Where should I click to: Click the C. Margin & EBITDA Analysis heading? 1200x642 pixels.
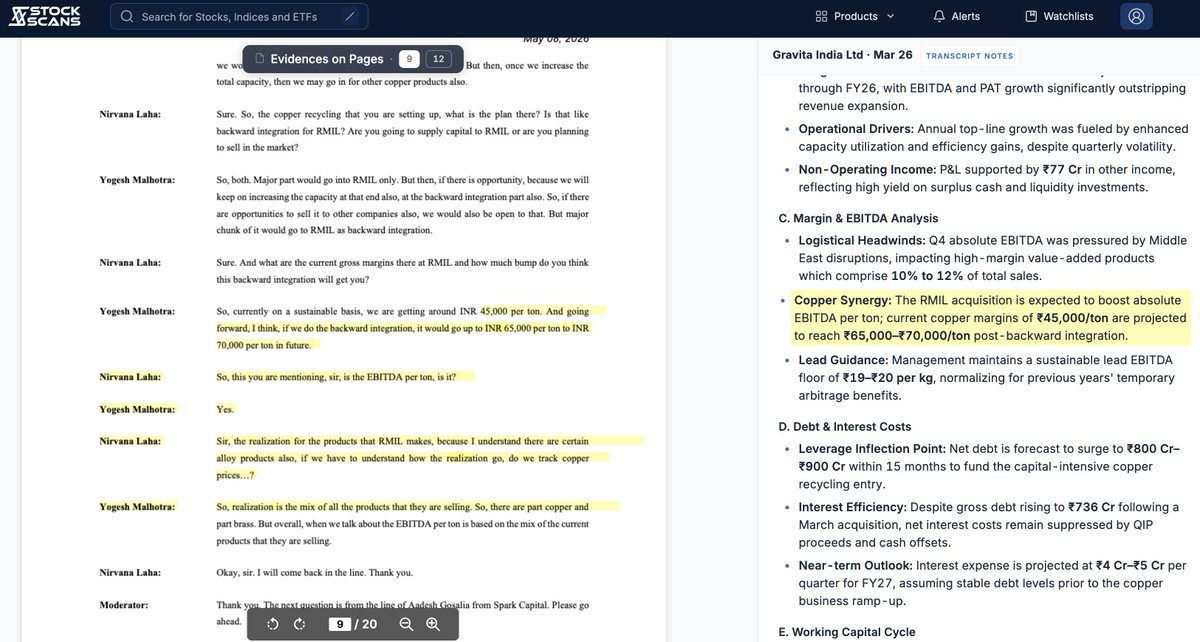(859, 217)
